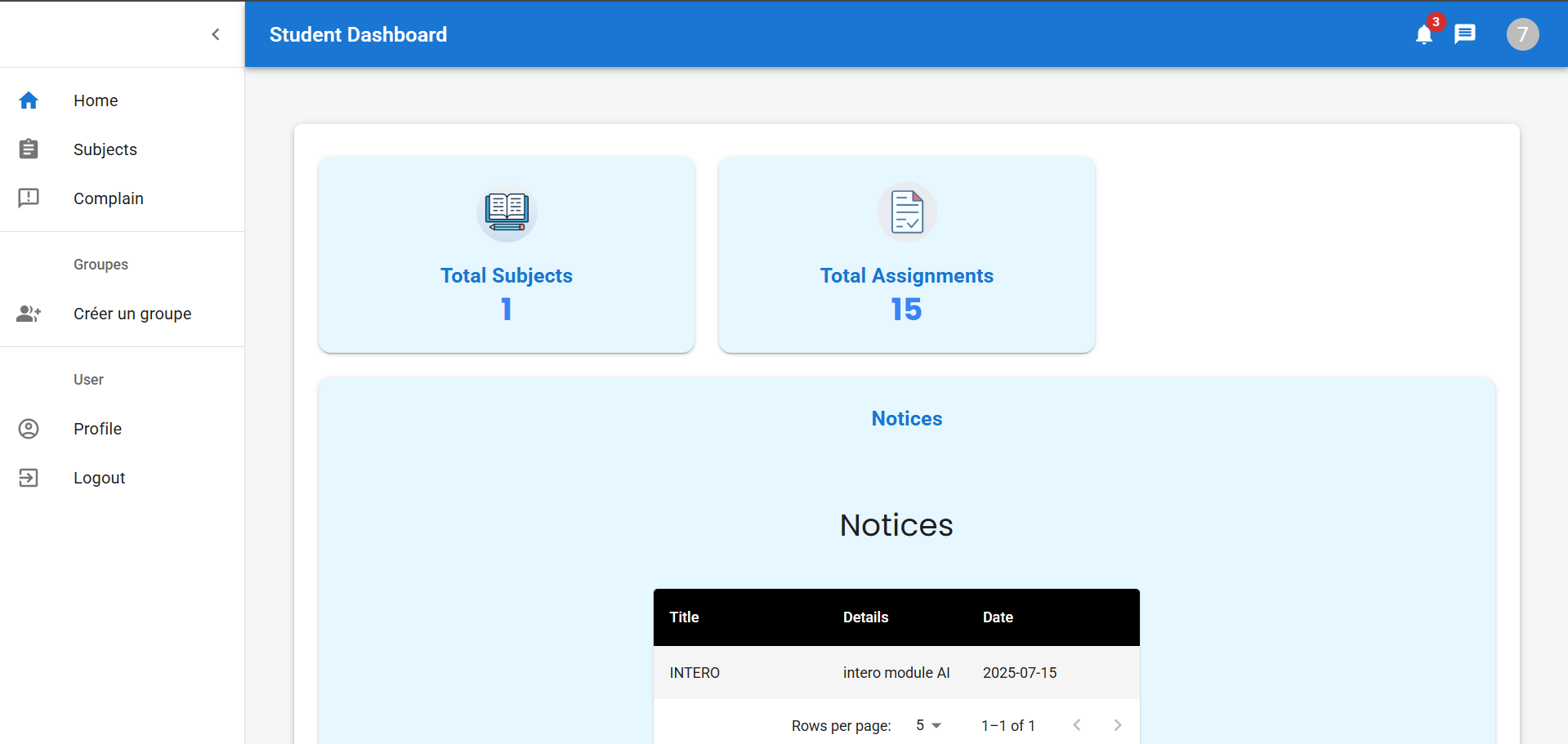Click the chat messages icon in the header
This screenshot has height=744, width=1568.
click(x=1465, y=33)
